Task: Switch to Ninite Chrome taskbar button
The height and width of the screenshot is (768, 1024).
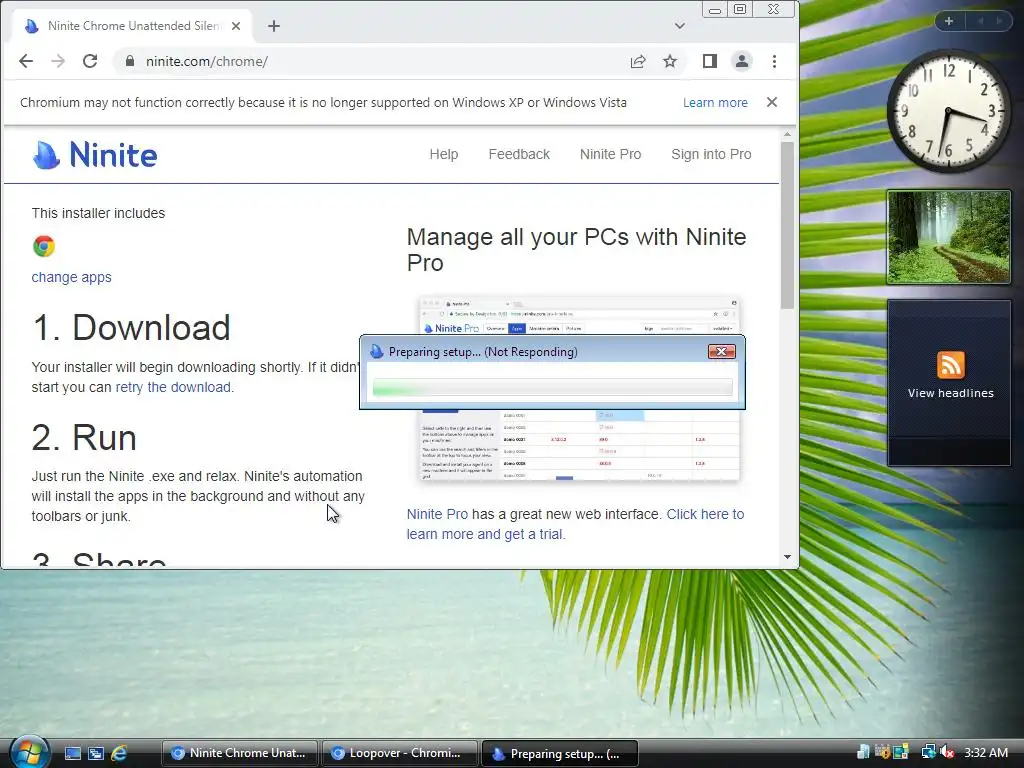Action: 239,753
